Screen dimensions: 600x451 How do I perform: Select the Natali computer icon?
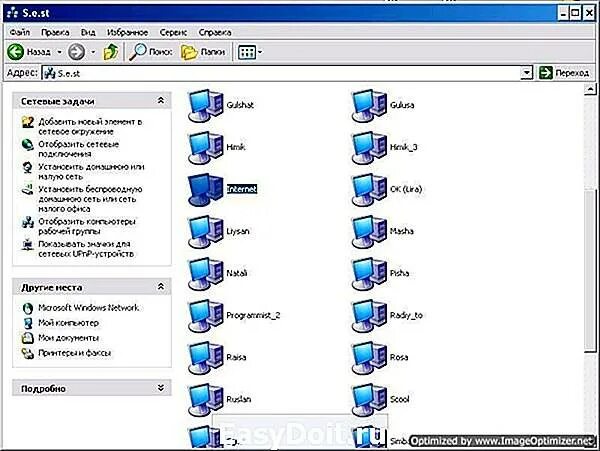click(x=205, y=274)
